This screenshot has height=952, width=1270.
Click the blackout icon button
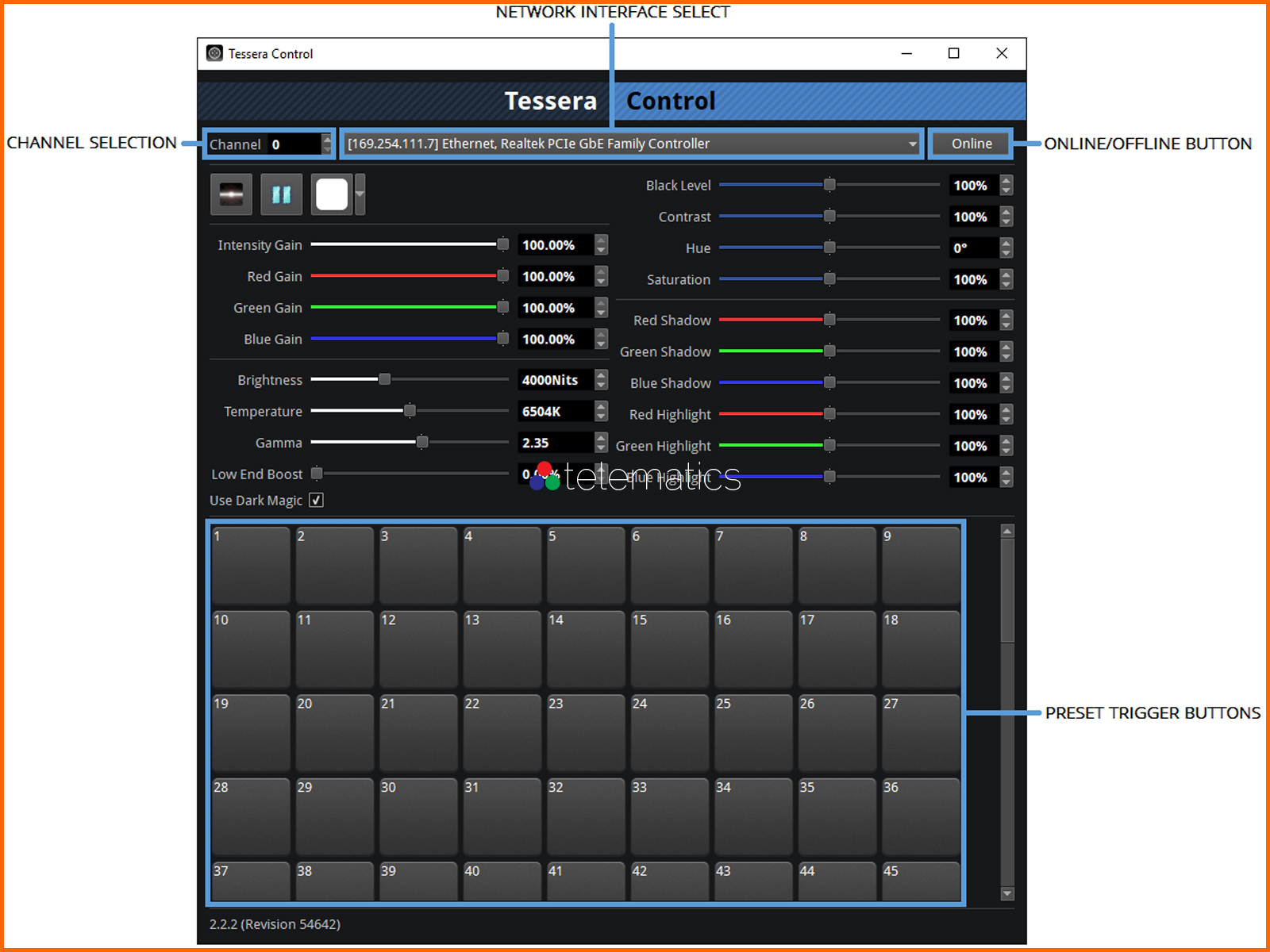point(231,194)
